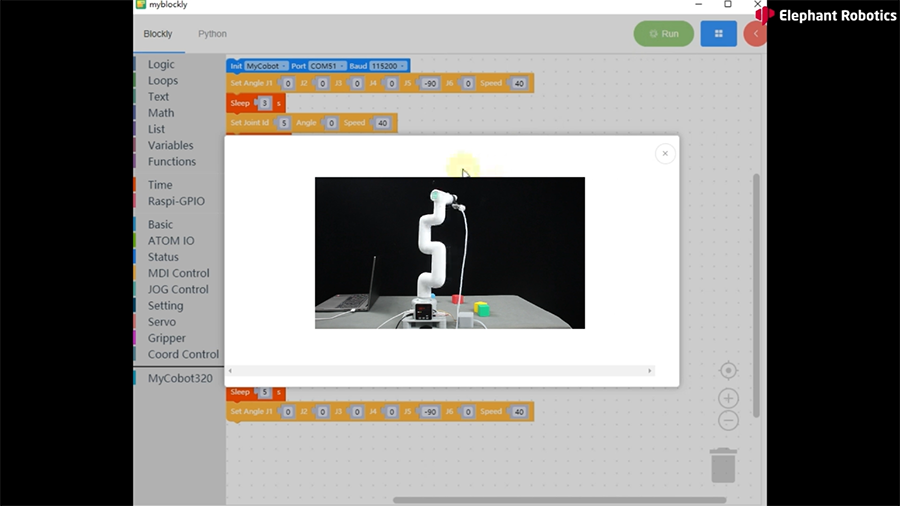
Task: Edit Speed 40 in Set Joint Id block
Action: (x=382, y=123)
